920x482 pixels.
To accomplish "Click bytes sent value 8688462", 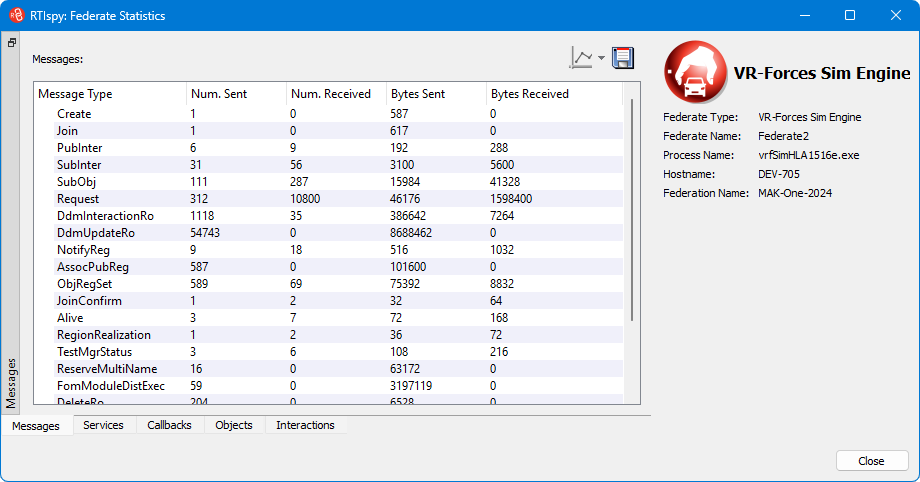I will coord(411,233).
